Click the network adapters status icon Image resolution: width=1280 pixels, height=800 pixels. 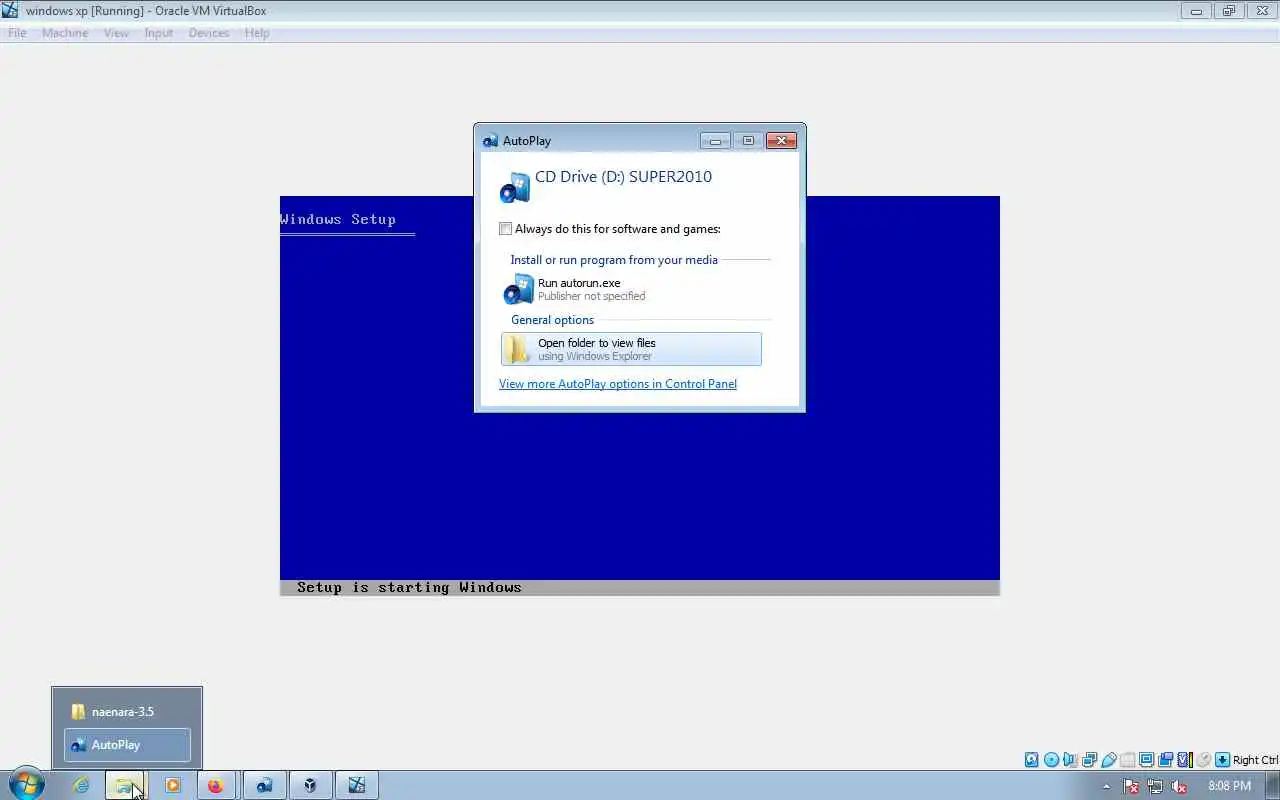pyautogui.click(x=1089, y=760)
